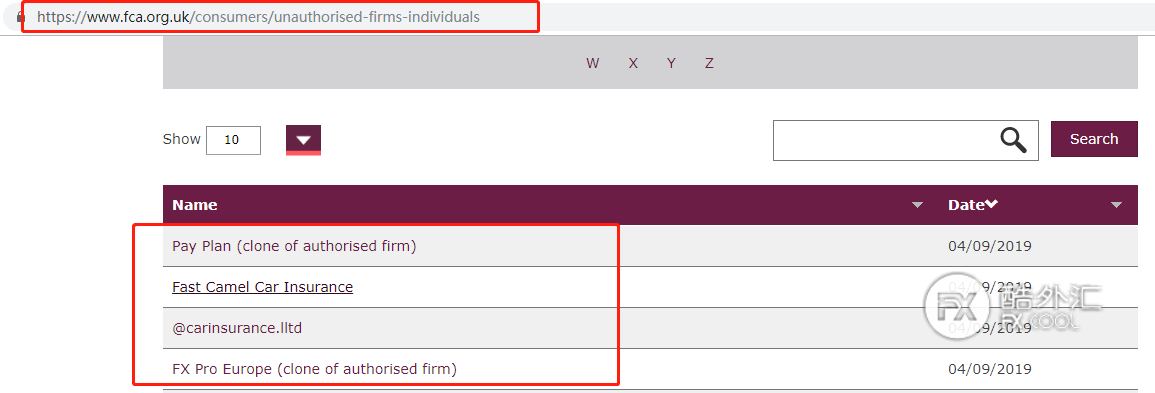Open FX Pro Europe clone entry
Screen dimensions: 1155x393
(x=314, y=369)
